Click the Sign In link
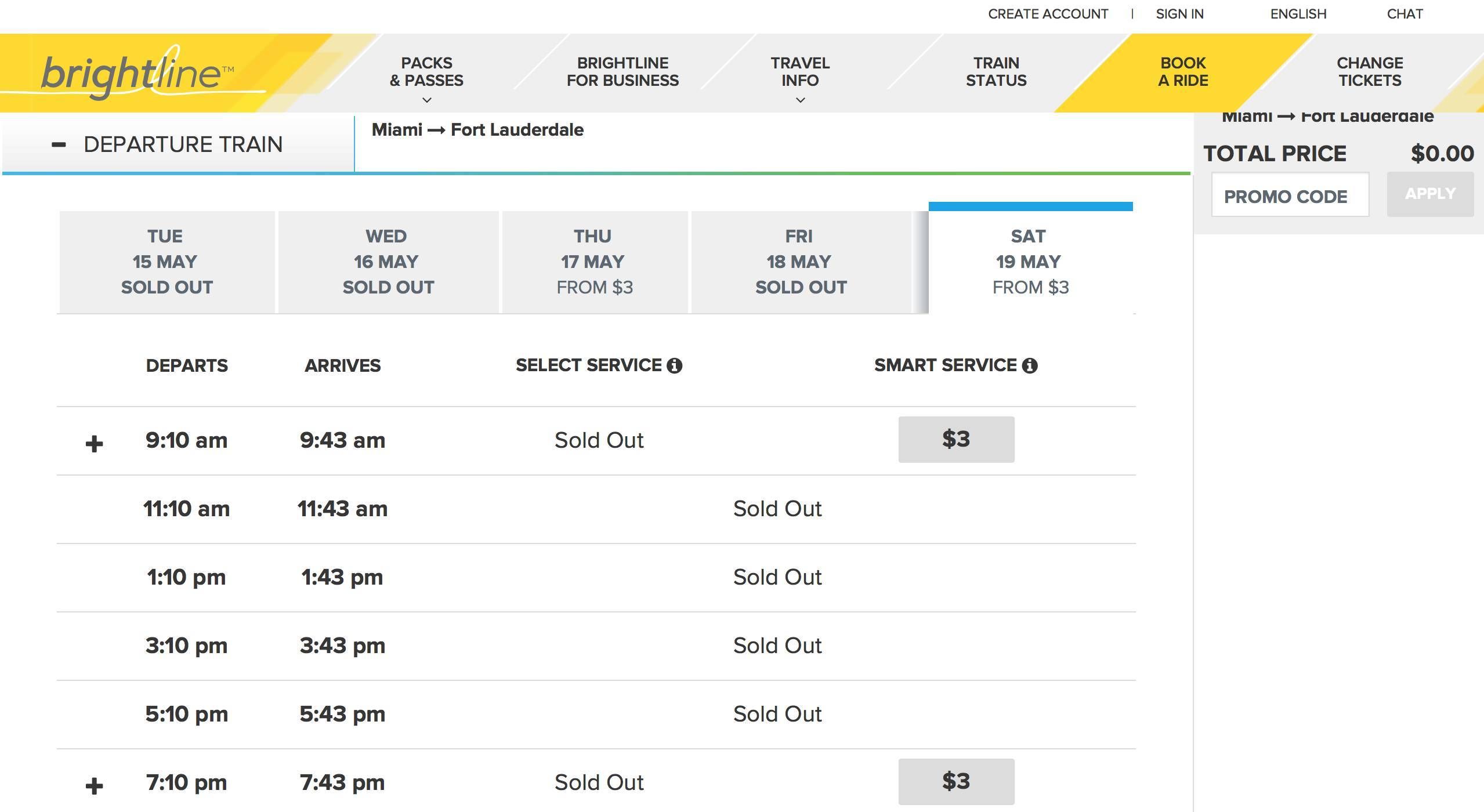The height and width of the screenshot is (812, 1484). tap(1179, 14)
